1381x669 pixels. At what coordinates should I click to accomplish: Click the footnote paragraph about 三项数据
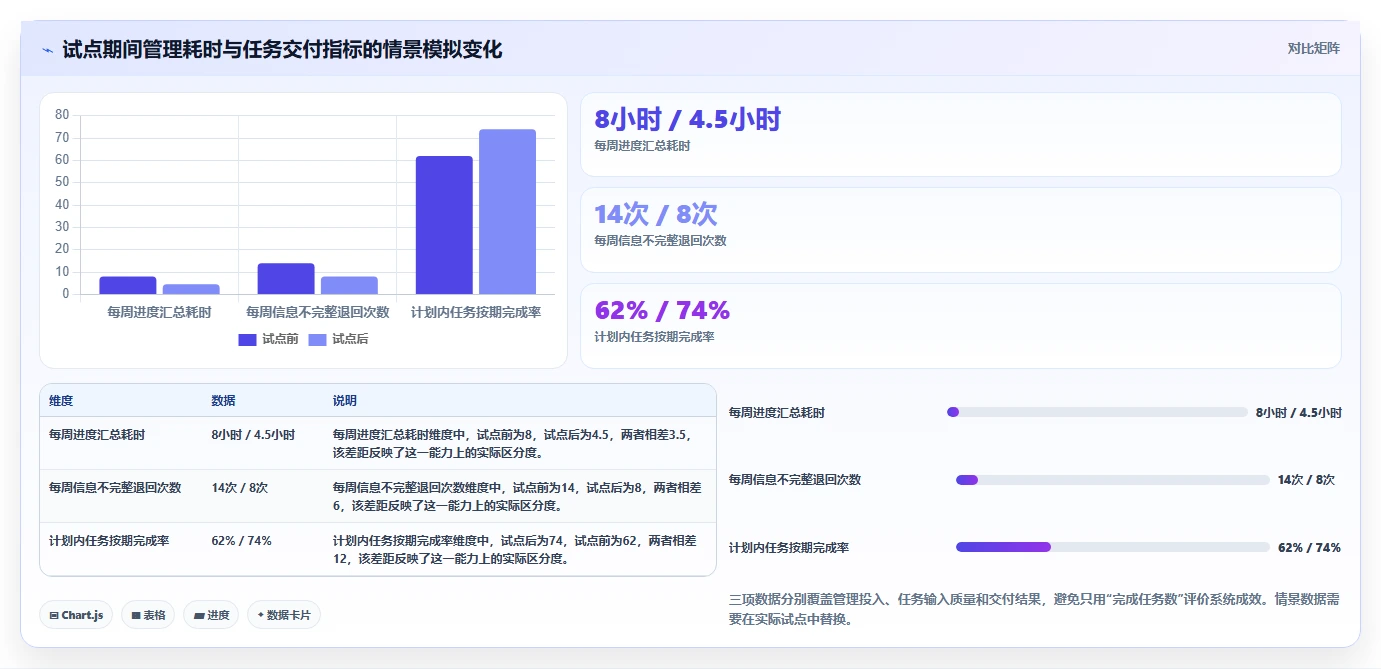1035,609
